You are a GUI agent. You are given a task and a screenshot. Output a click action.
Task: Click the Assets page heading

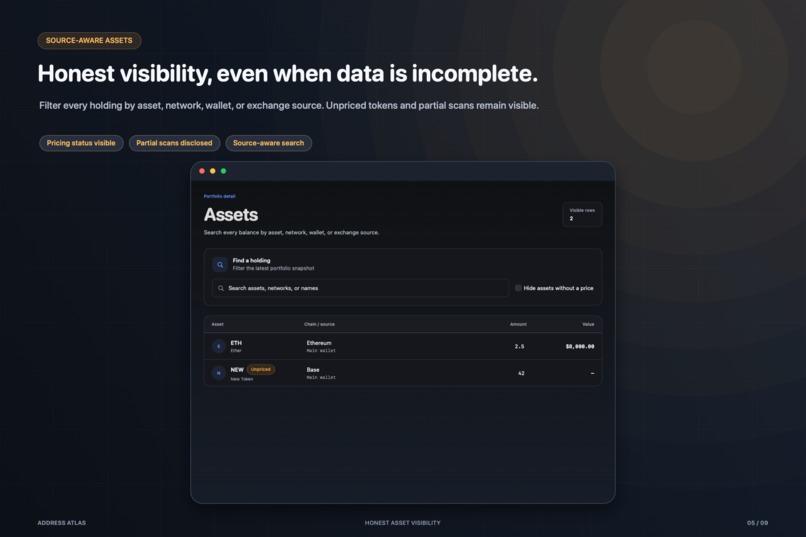[x=231, y=215]
